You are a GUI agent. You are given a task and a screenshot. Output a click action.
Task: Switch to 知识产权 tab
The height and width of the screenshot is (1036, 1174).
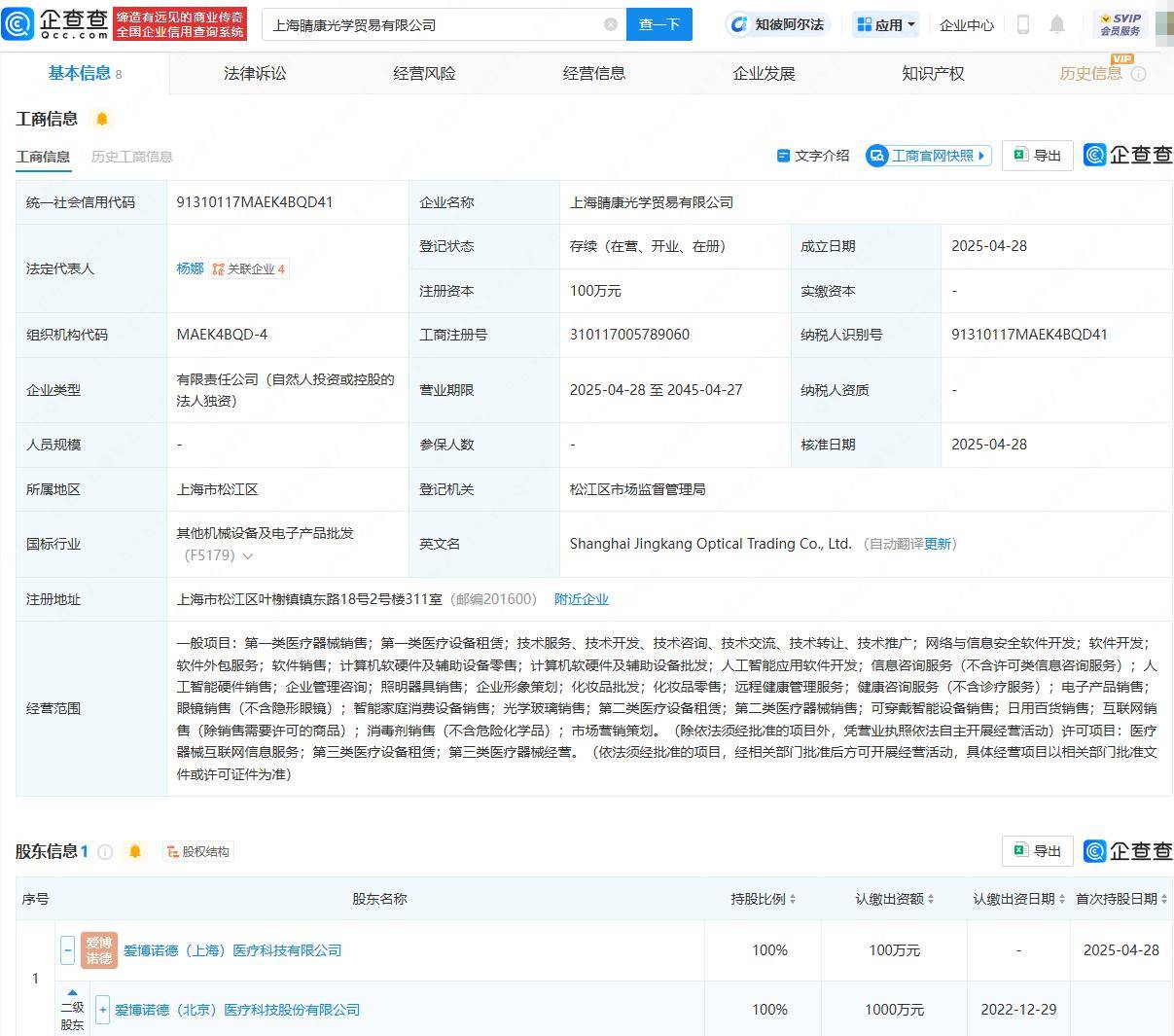(933, 74)
